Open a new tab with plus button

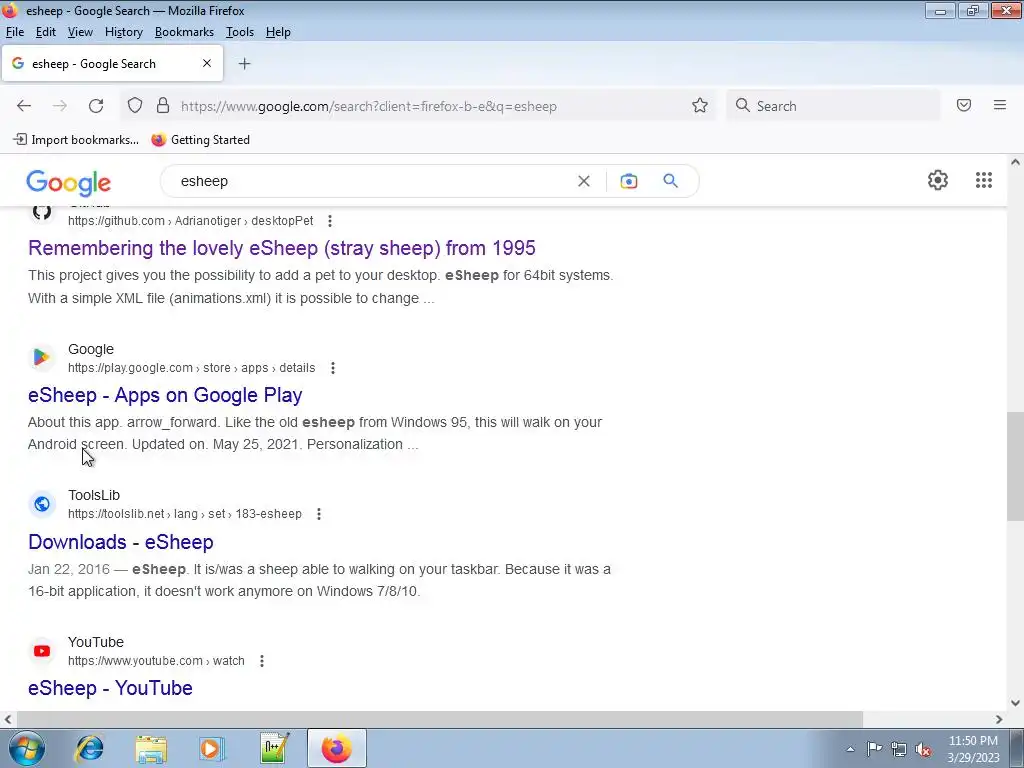pos(244,63)
